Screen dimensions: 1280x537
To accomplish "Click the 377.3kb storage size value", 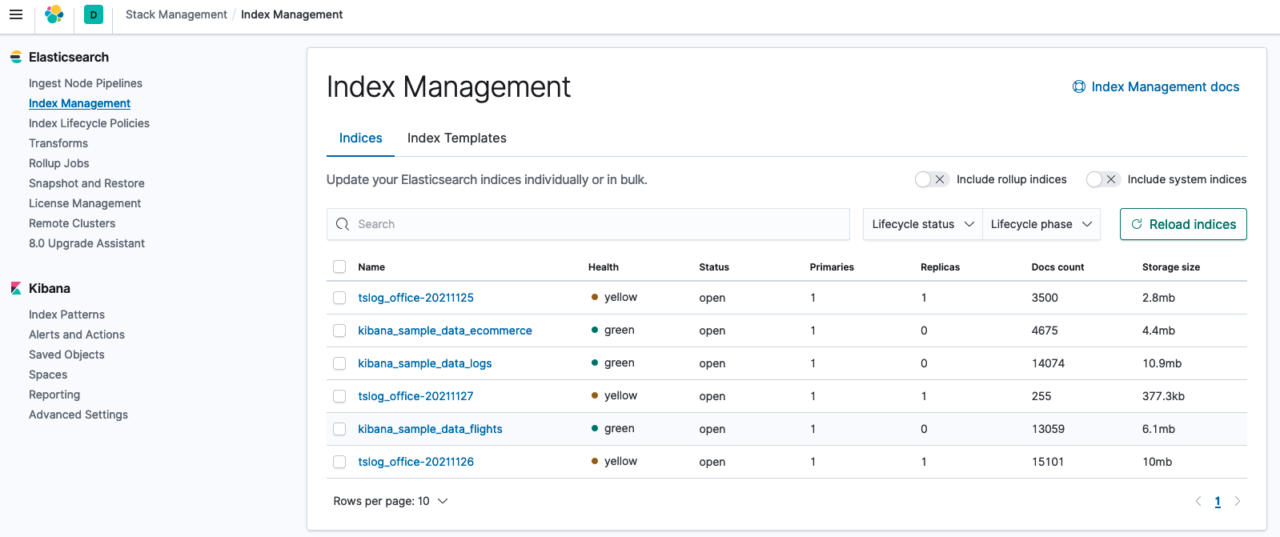I will click(1163, 396).
